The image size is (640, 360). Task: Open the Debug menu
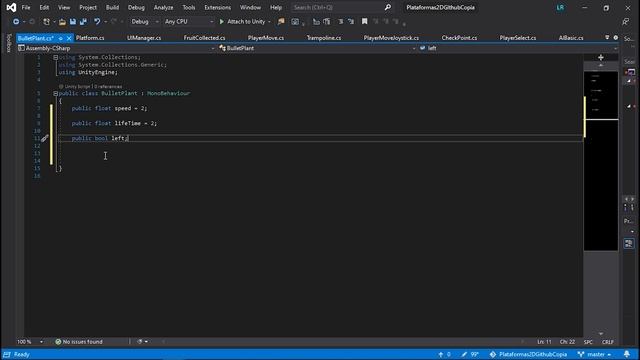tap(136, 7)
